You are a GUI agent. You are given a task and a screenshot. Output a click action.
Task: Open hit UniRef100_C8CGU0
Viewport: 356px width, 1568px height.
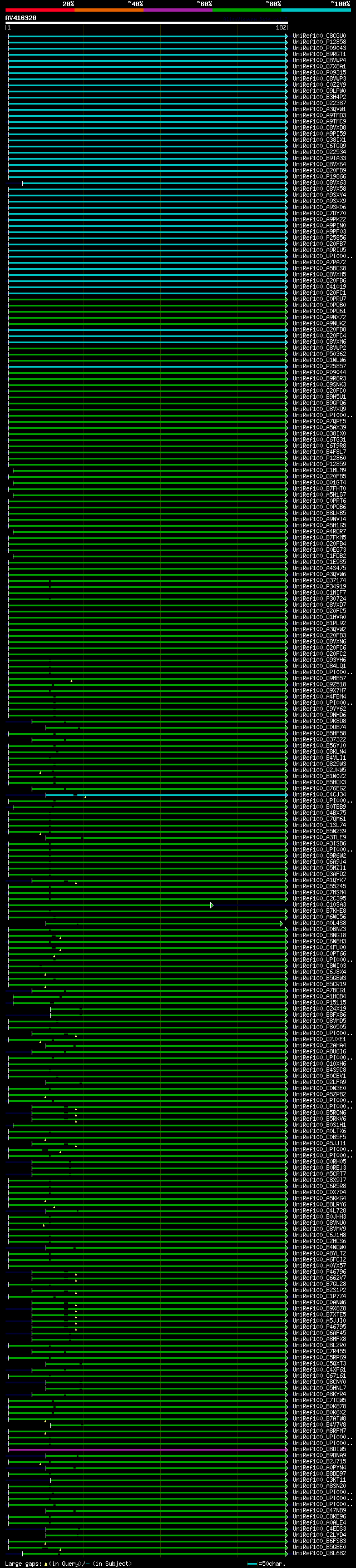pos(319,36)
